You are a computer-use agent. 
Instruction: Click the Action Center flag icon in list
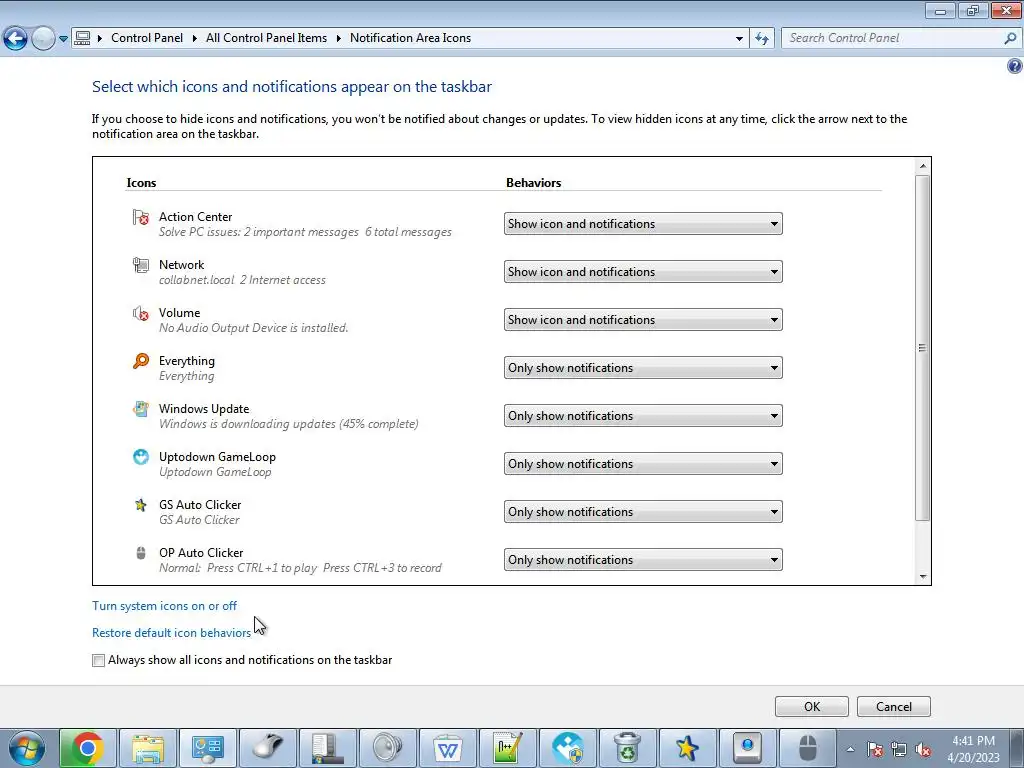tap(140, 217)
